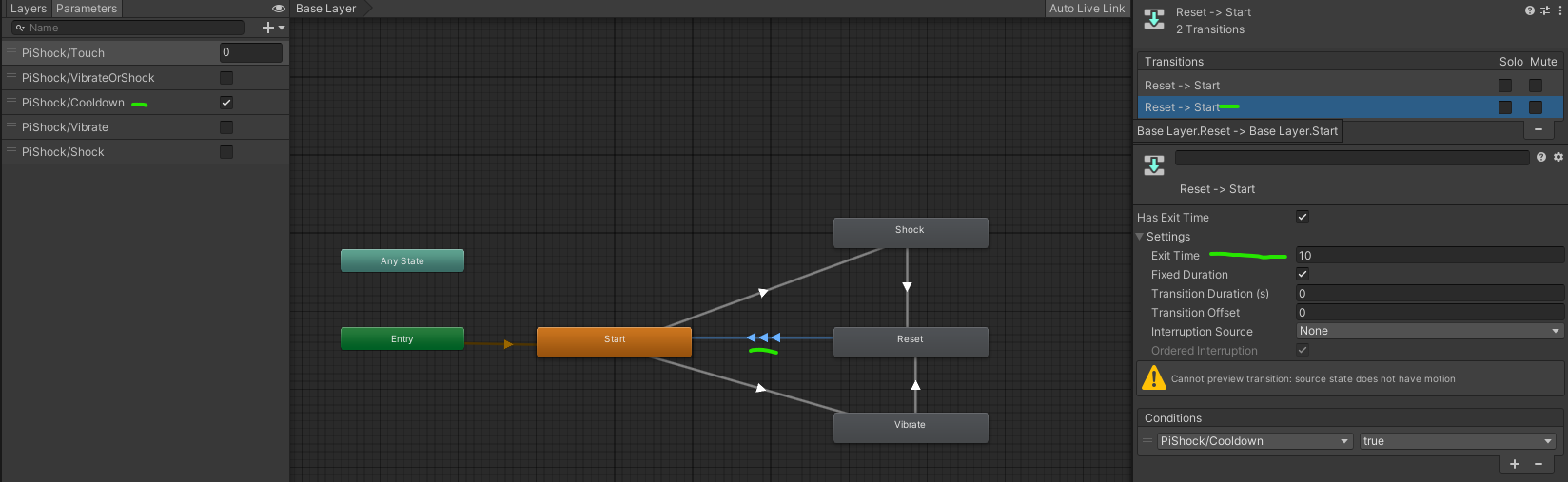Image resolution: width=1568 pixels, height=482 pixels.
Task: Open the condition value dropdown showing true
Action: pos(1458,441)
